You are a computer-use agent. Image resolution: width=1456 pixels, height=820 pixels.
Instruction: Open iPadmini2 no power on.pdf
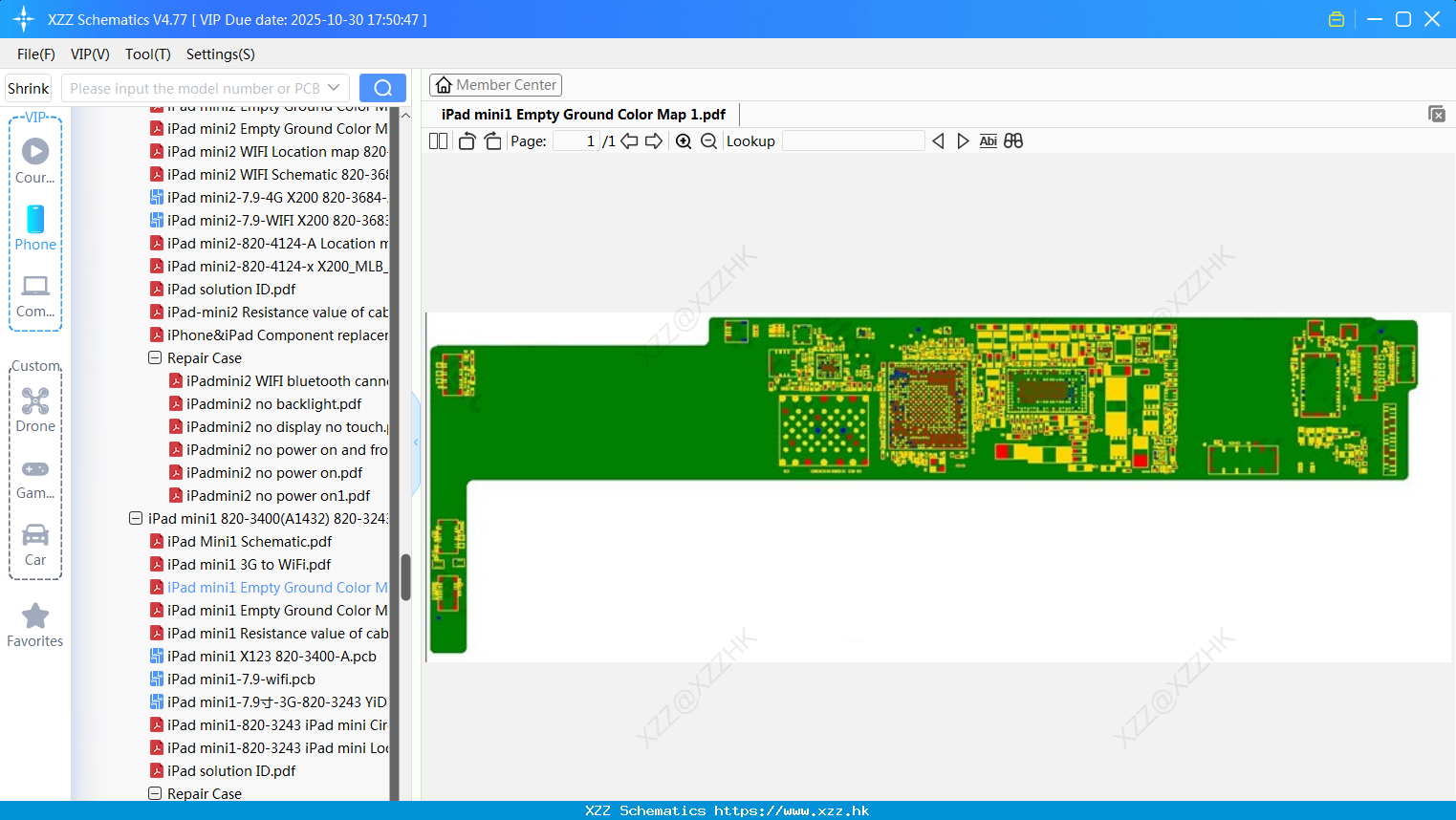coord(267,473)
